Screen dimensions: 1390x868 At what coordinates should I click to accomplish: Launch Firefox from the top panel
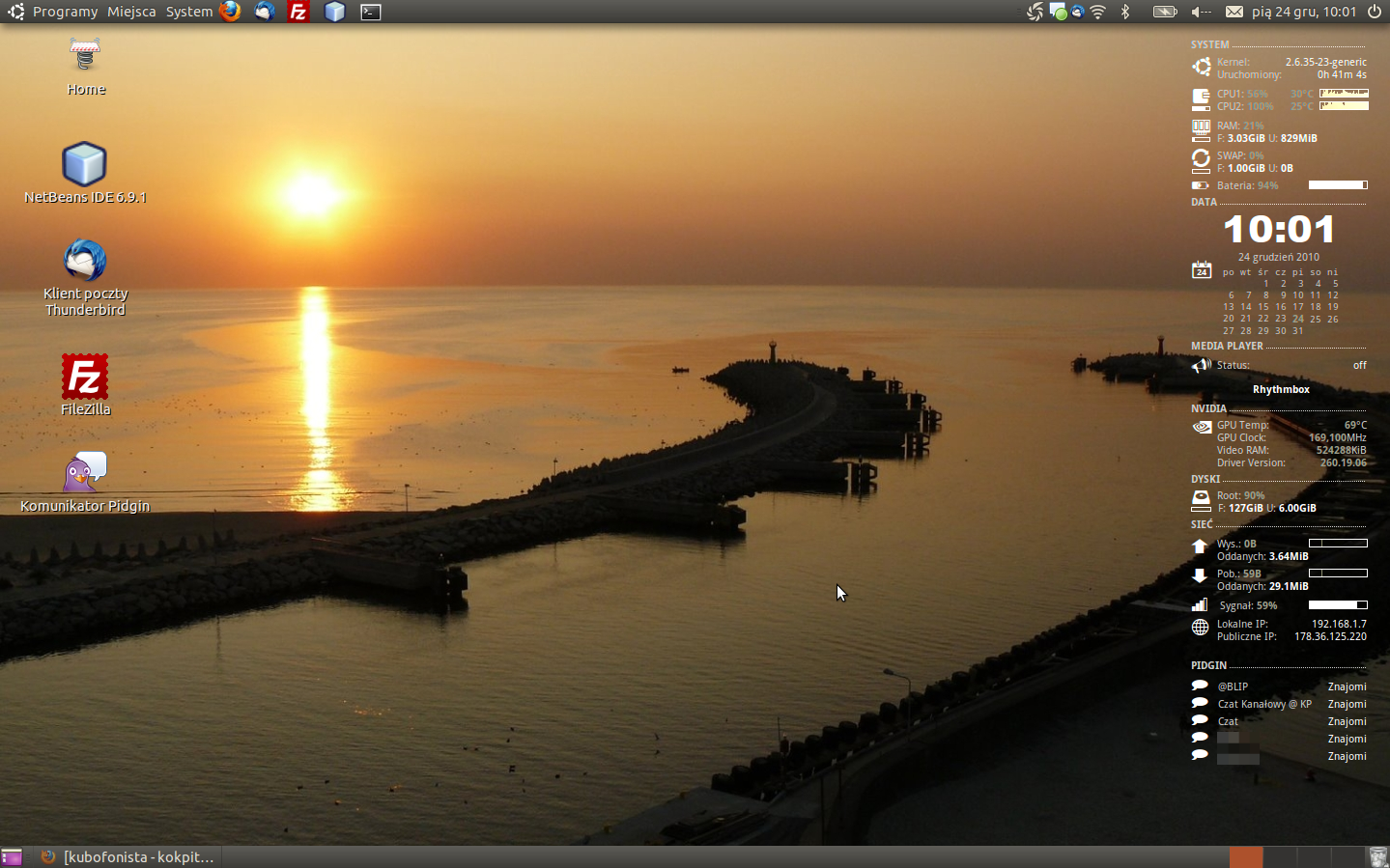click(230, 12)
